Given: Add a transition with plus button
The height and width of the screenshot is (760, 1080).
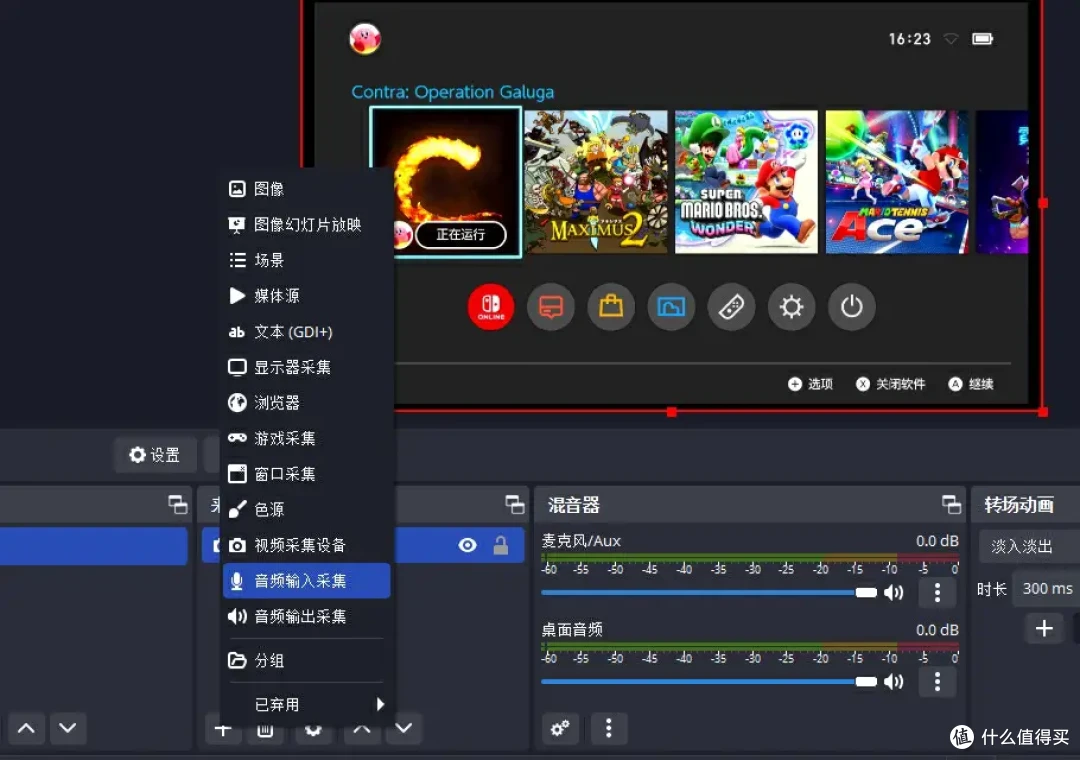Looking at the screenshot, I should [1044, 628].
